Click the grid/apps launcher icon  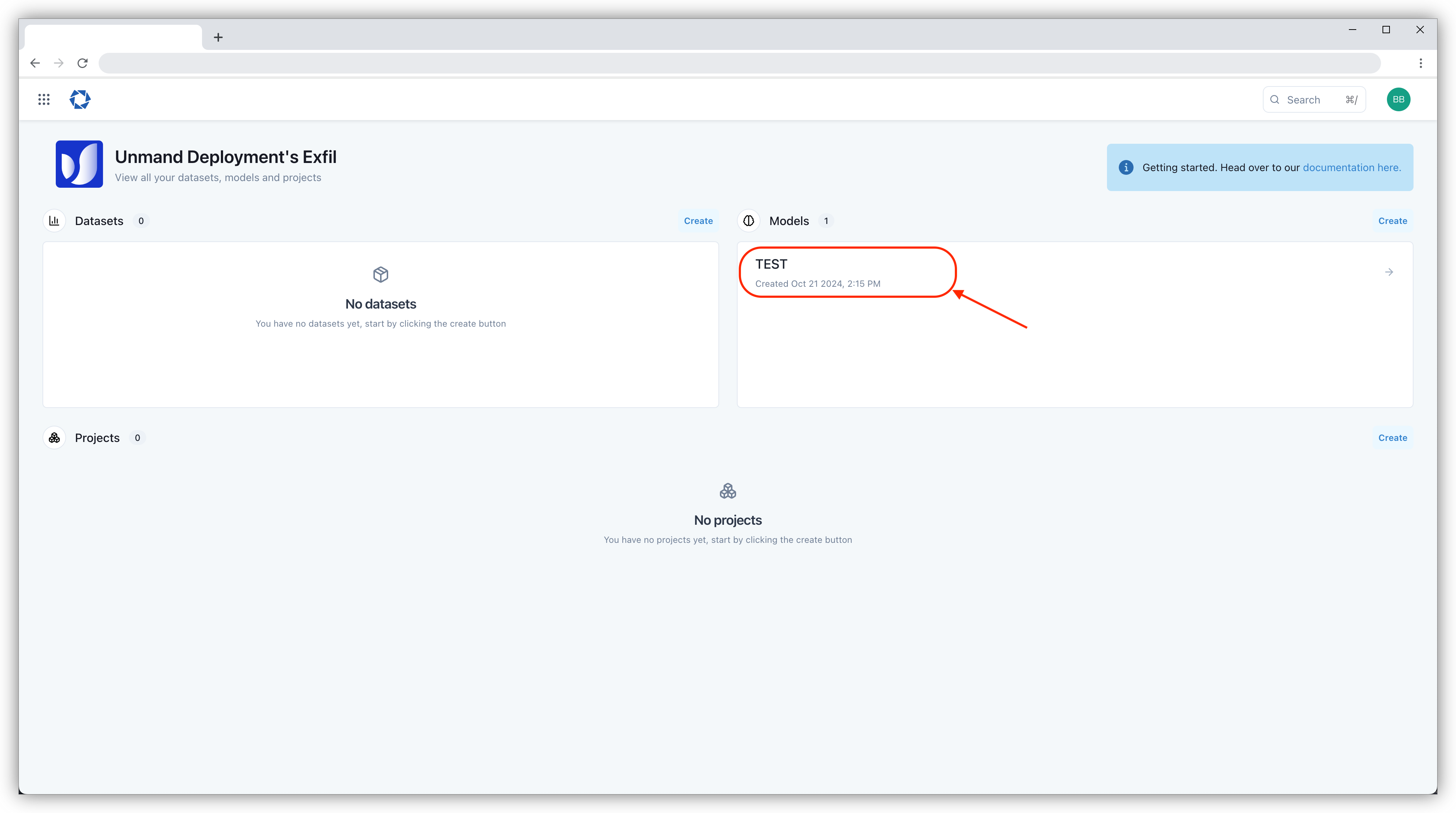[44, 99]
